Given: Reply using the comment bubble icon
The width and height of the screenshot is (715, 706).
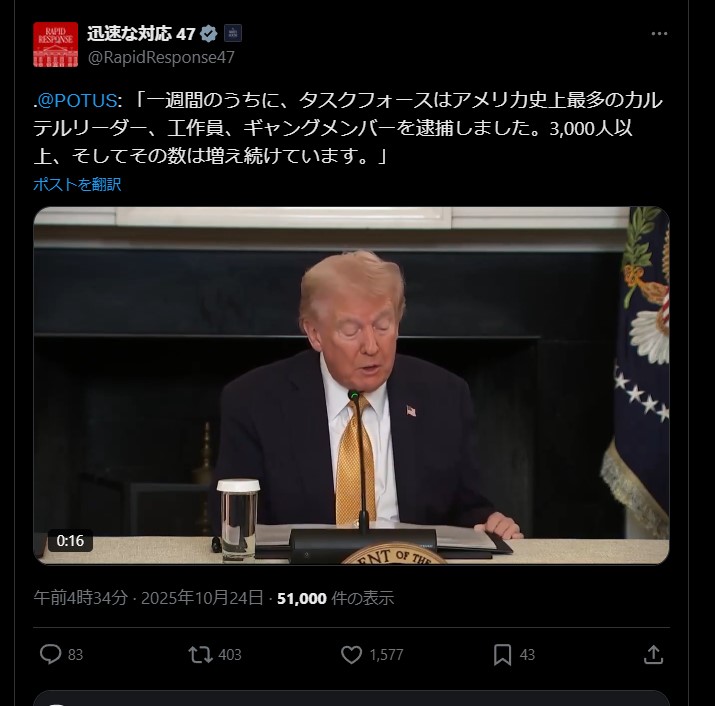Looking at the screenshot, I should point(50,654).
